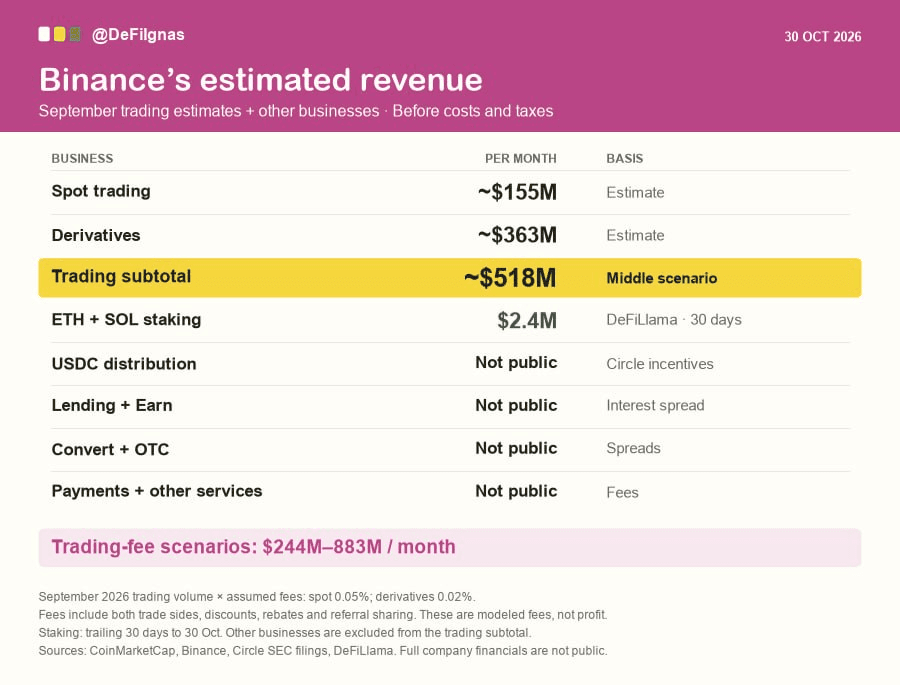Viewport: 900px width, 685px height.
Task: Click the Middle scenario label
Action: pyautogui.click(x=662, y=278)
